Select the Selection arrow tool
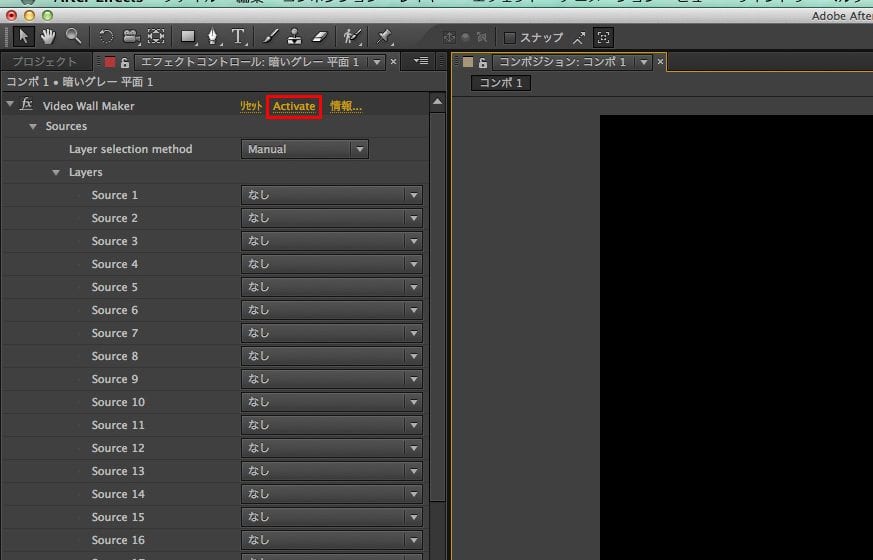This screenshot has width=873, height=560. [25, 37]
